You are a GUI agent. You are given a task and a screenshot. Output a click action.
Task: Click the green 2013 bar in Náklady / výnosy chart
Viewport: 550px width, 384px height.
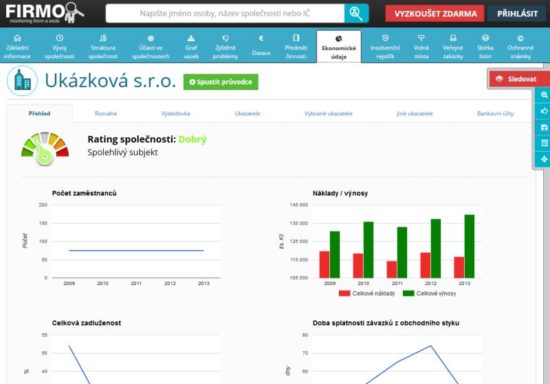469,246
